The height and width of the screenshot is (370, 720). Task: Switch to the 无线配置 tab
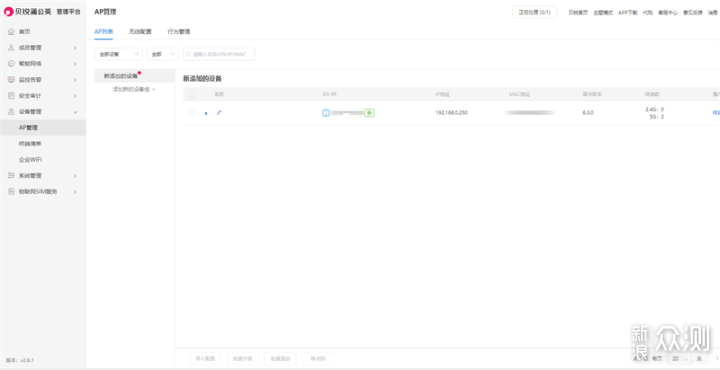(140, 32)
